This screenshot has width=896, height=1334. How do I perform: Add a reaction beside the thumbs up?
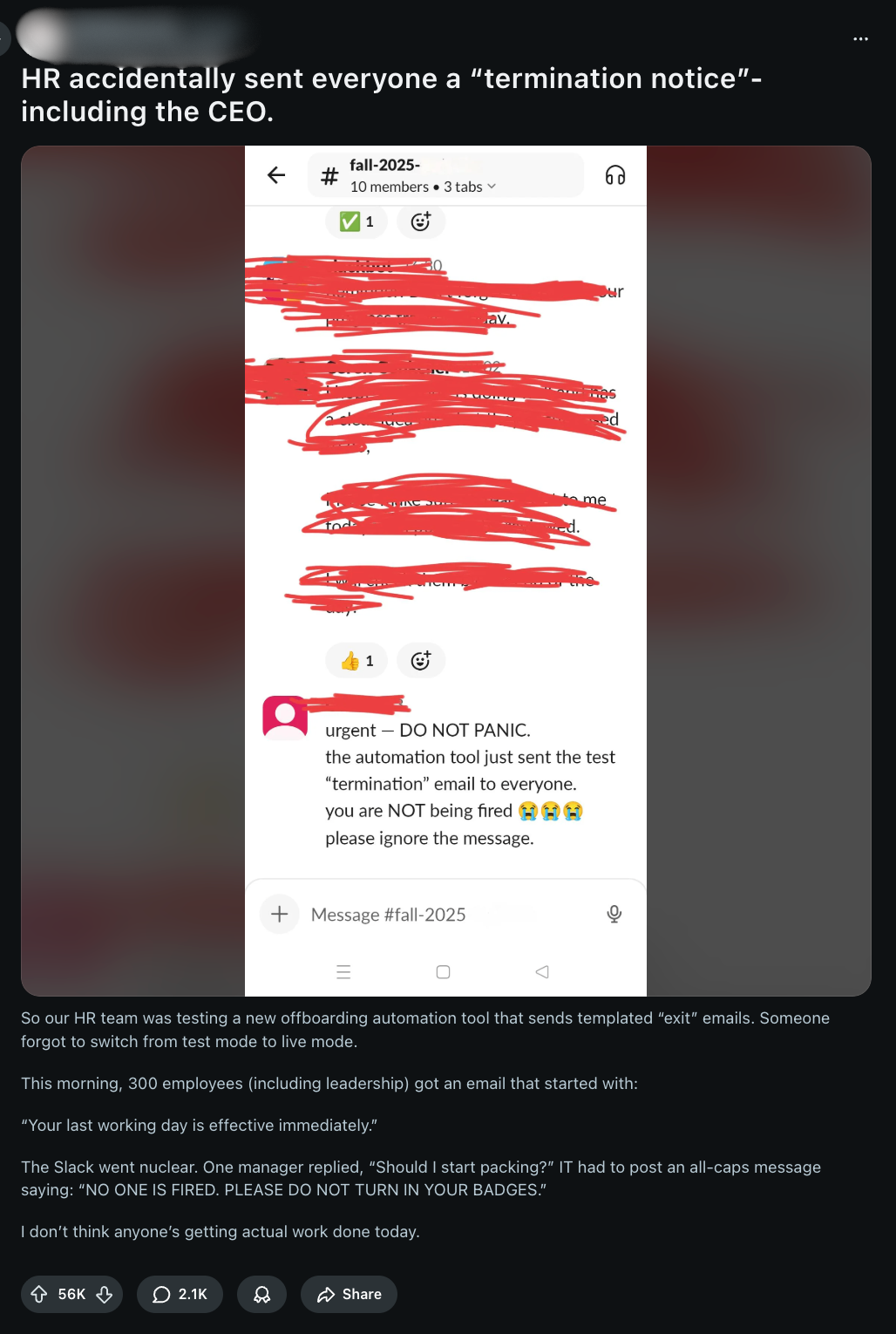421,661
